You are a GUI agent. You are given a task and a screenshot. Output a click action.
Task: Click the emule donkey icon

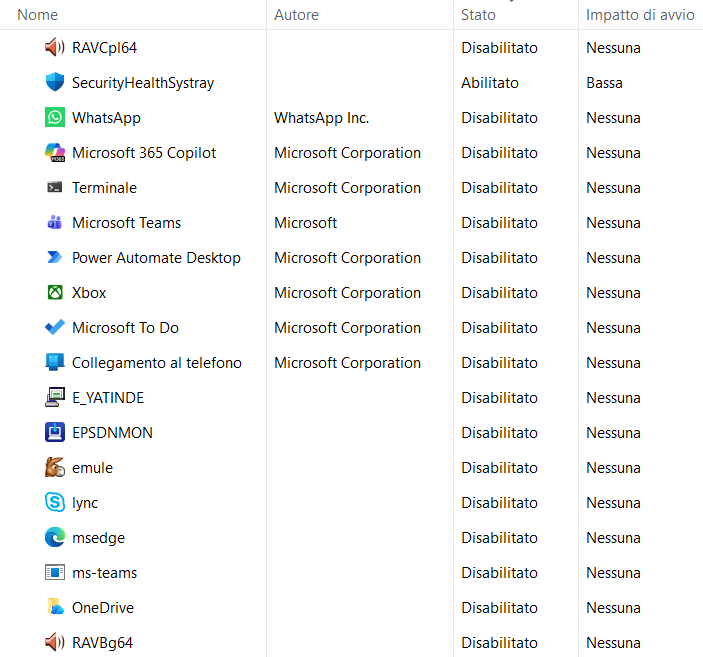[x=55, y=467]
